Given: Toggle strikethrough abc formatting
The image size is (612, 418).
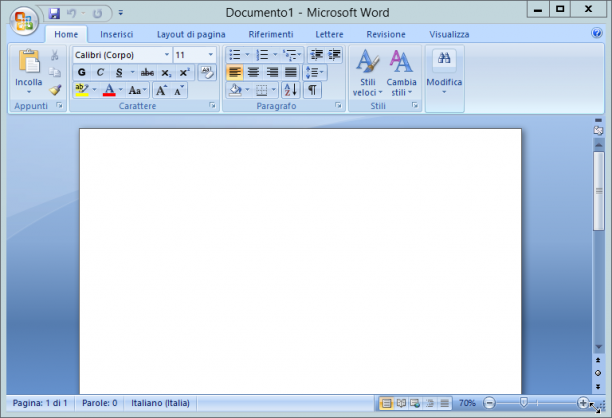Looking at the screenshot, I should (147, 73).
